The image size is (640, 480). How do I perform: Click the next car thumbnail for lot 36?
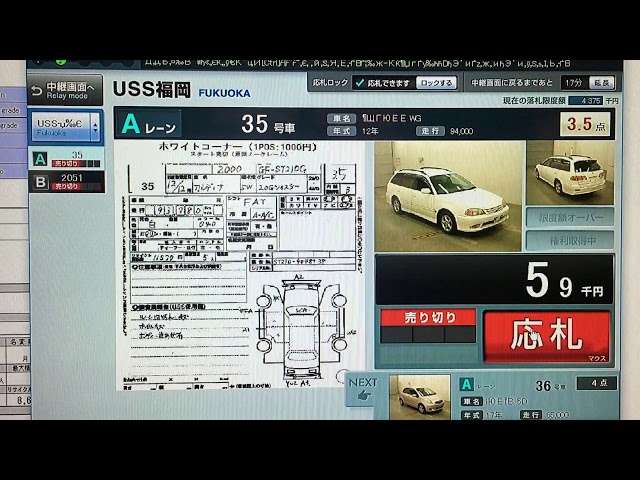click(419, 396)
